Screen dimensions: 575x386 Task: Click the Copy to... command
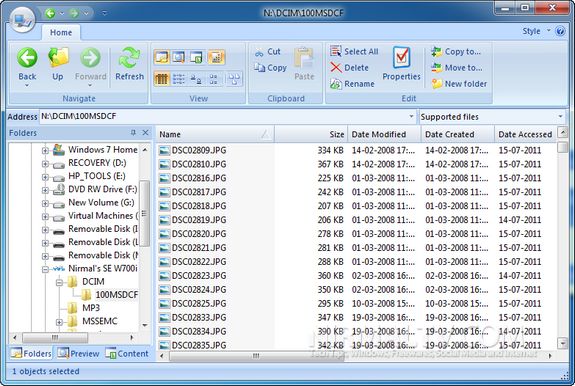point(456,52)
